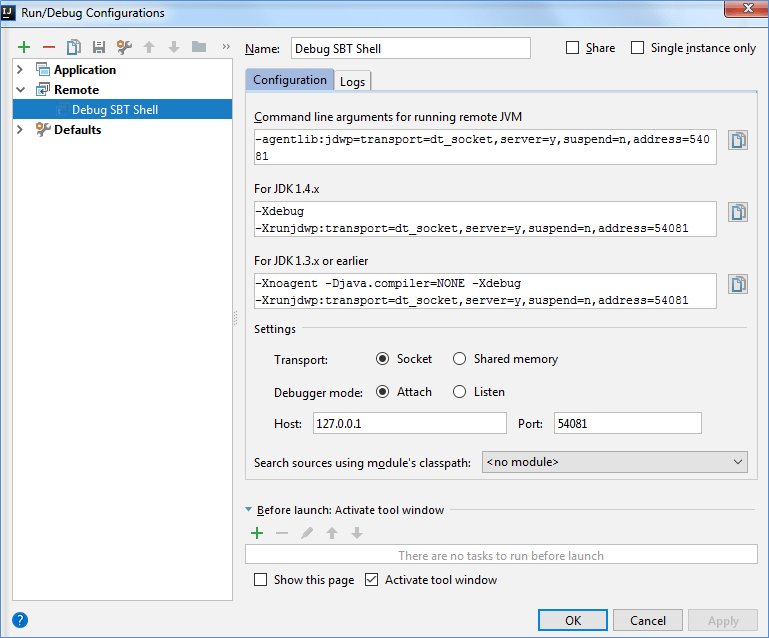Screen dimensions: 769x638
Task: Click the splitter handle between the panels
Action: 236,318
